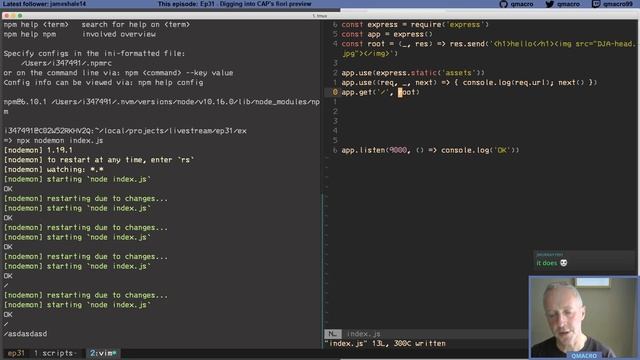The image size is (640, 360).
Task: Click the 'Config info can be viewed' line
Action: coord(103,82)
